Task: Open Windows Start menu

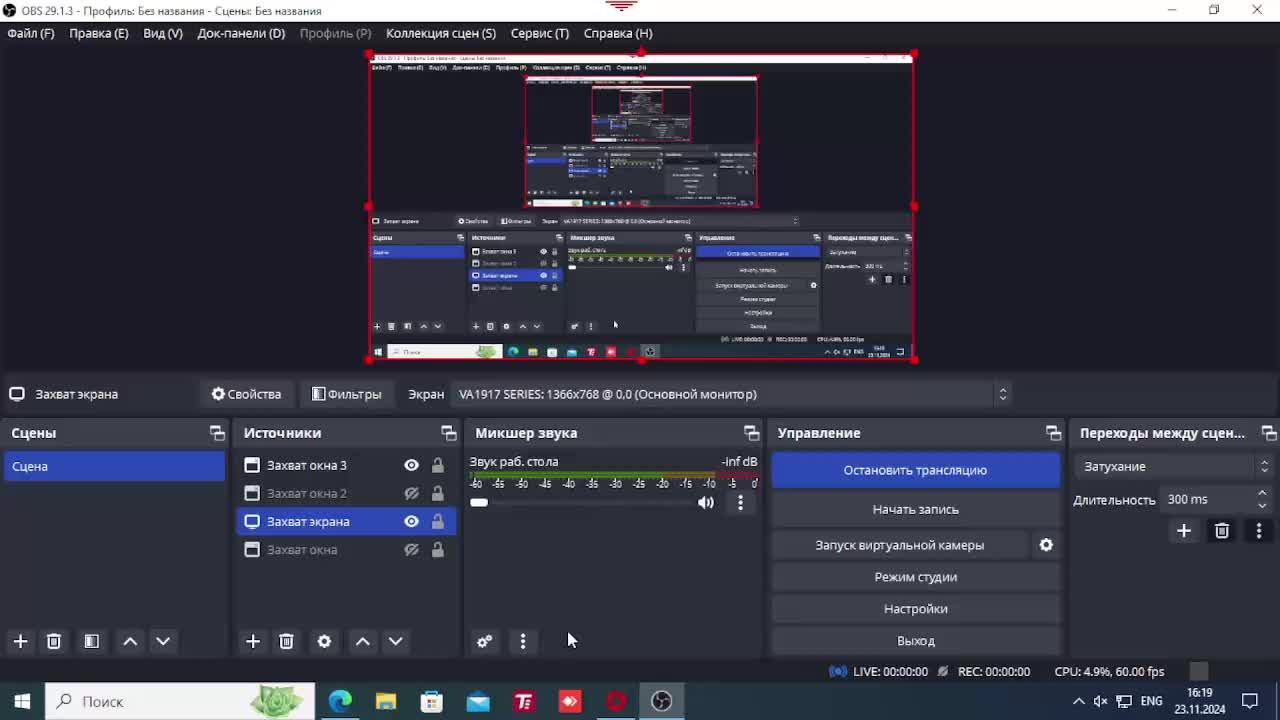Action: pyautogui.click(x=22, y=701)
